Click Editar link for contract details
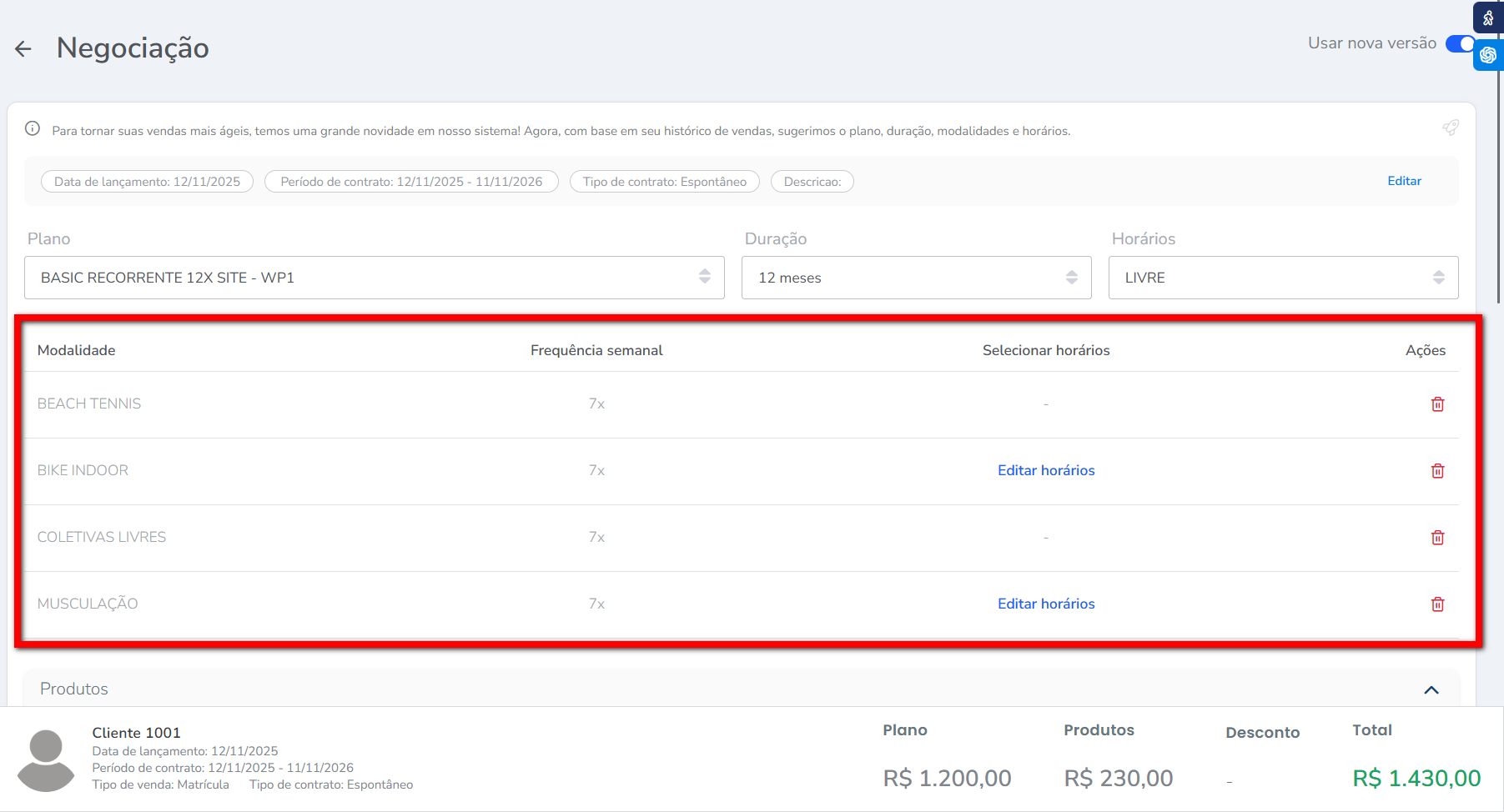Viewport: 1504px width, 812px height. pos(1404,181)
